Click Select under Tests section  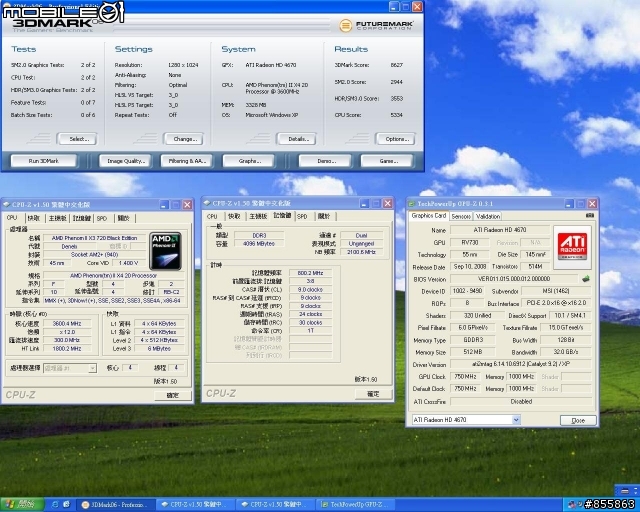click(x=78, y=139)
